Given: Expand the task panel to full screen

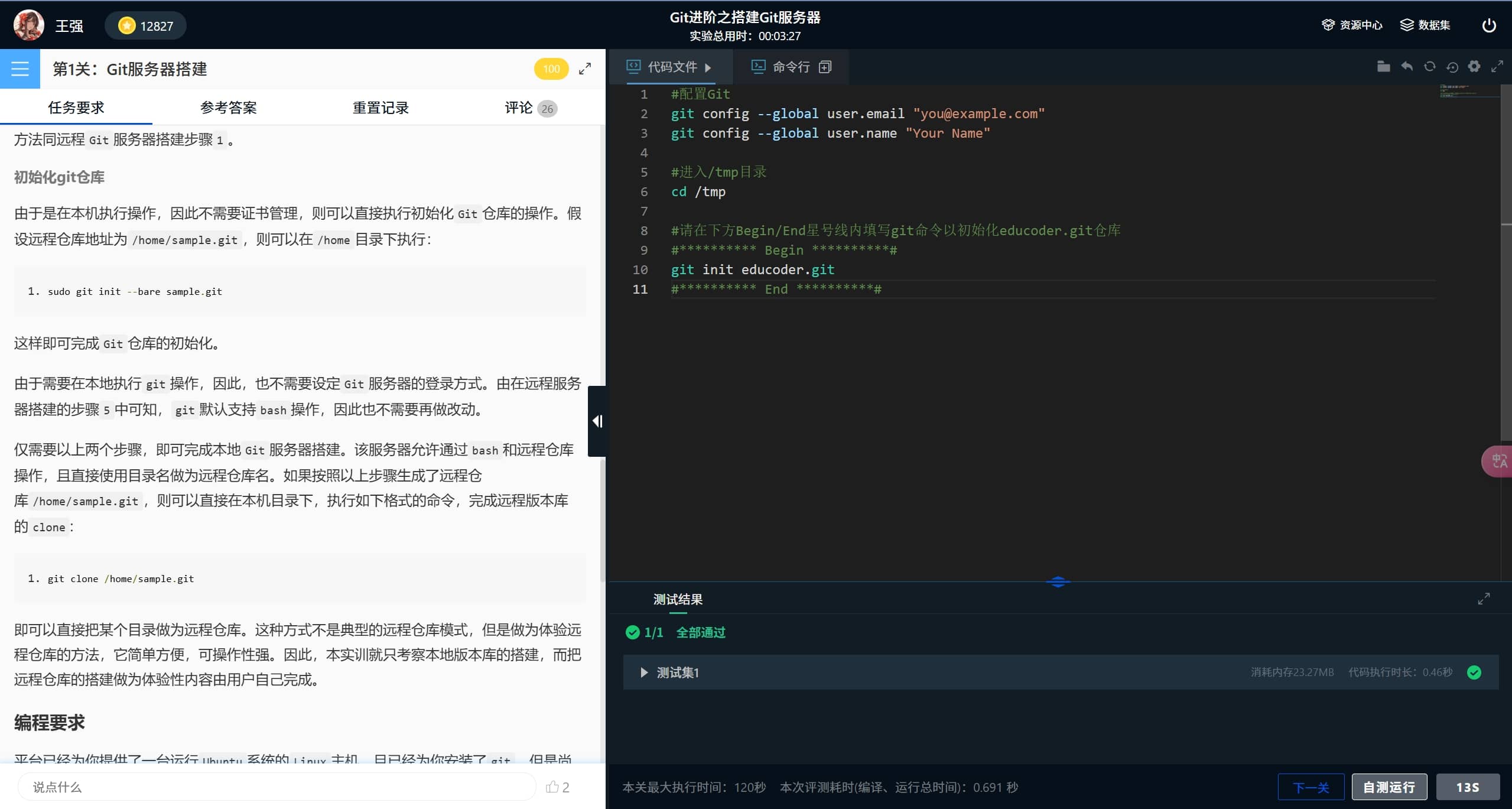Looking at the screenshot, I should [585, 69].
